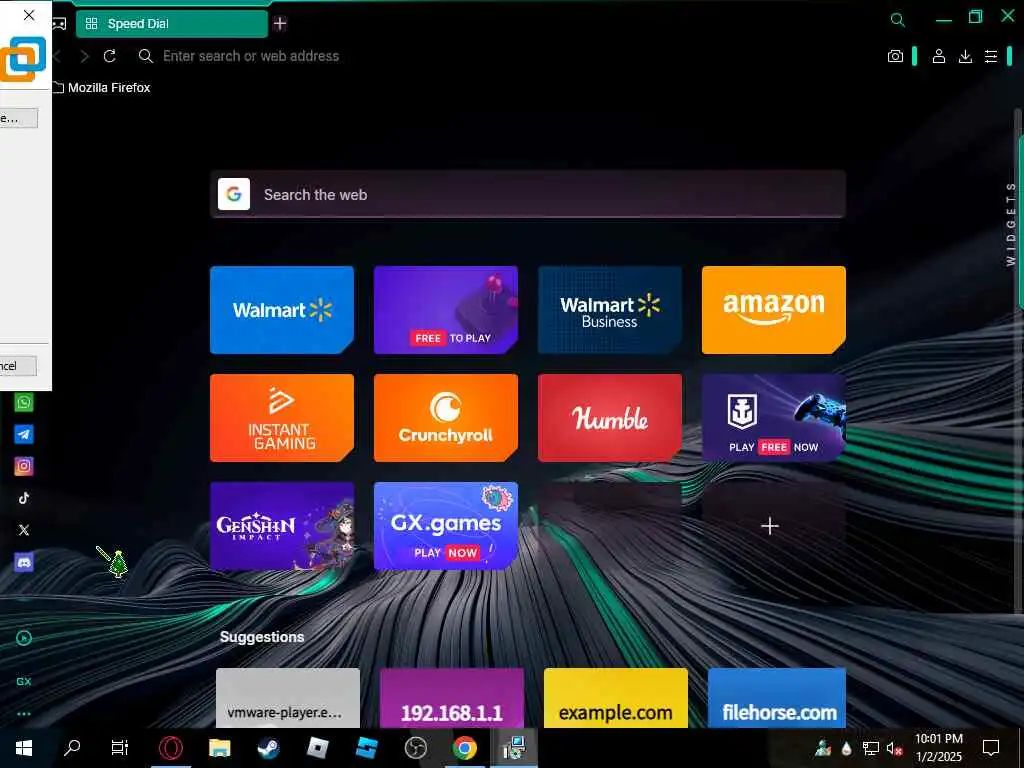Click the address bar field

point(251,56)
